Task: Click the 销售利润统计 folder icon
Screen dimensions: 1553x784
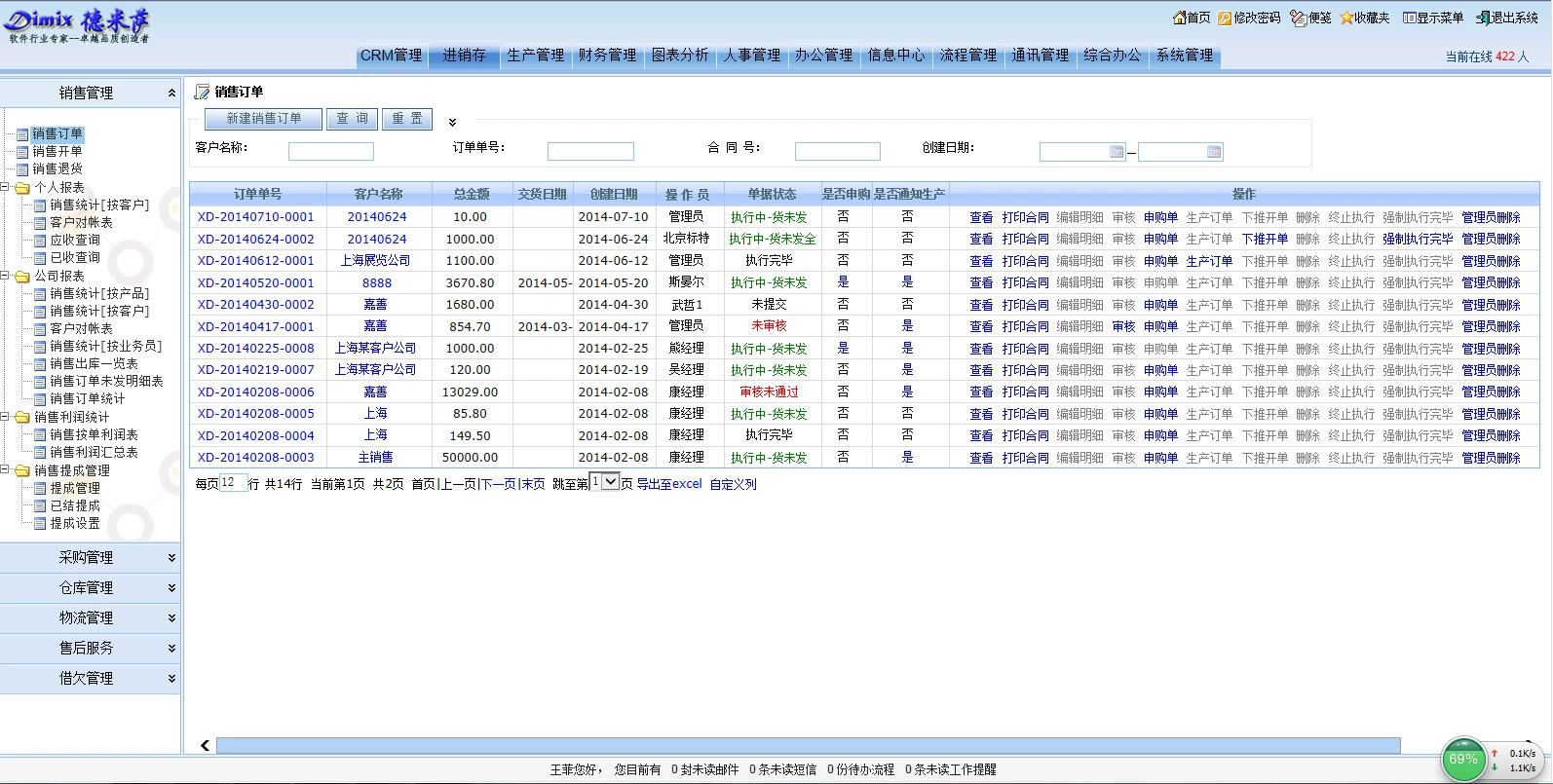Action: pyautogui.click(x=22, y=417)
